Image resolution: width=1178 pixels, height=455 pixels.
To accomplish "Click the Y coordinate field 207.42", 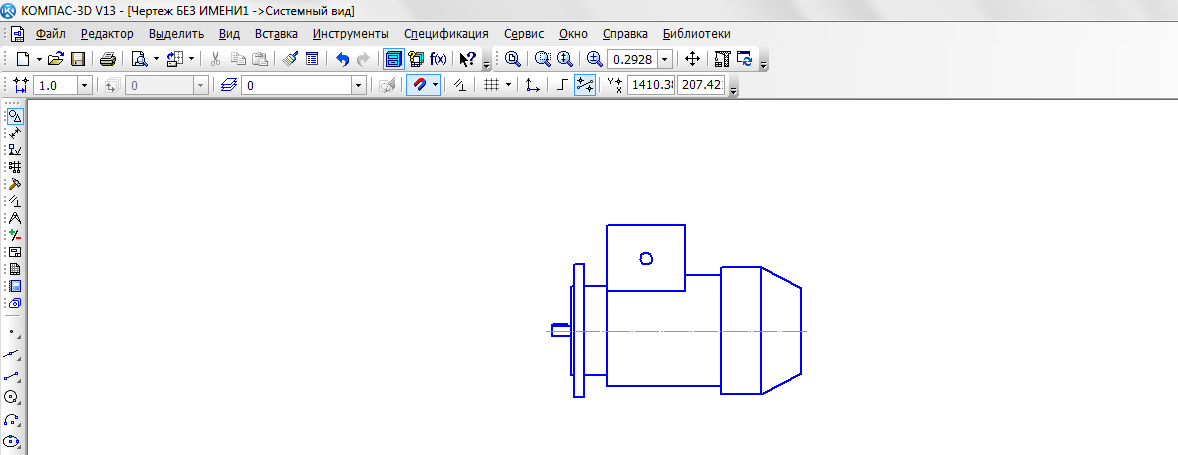I will click(702, 86).
